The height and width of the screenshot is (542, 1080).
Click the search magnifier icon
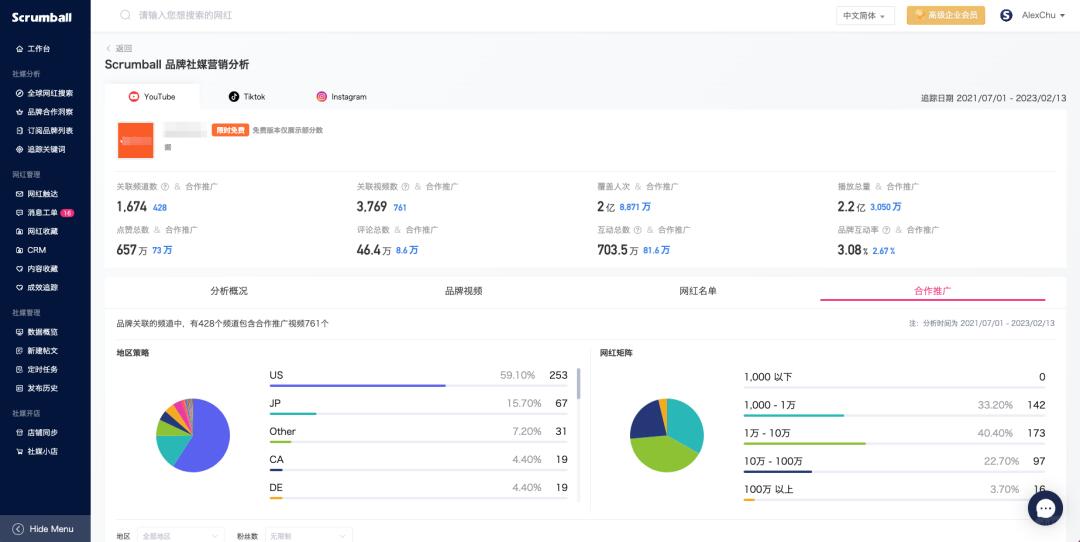[x=125, y=14]
